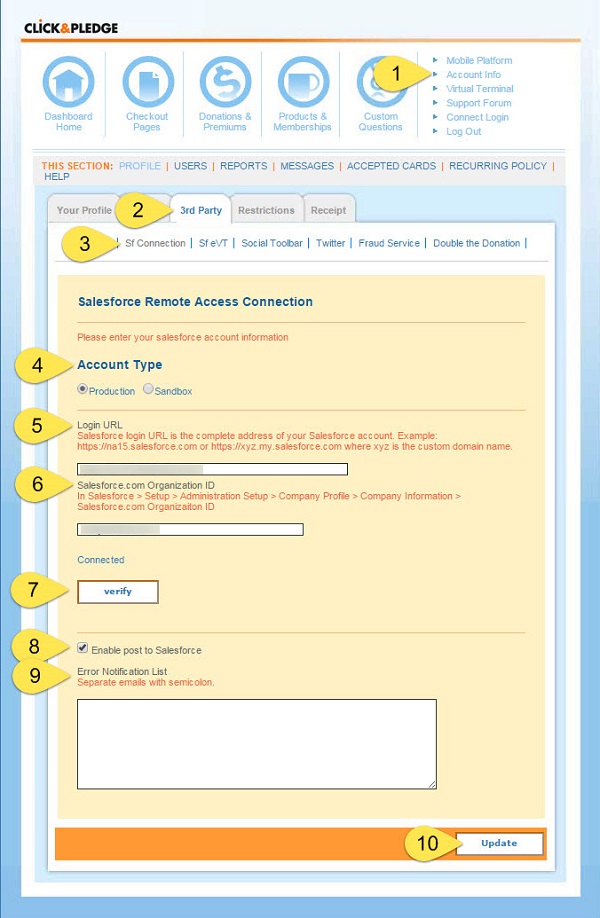Toggle Enable post to Salesforce checkbox
The image size is (600, 918).
[x=83, y=648]
